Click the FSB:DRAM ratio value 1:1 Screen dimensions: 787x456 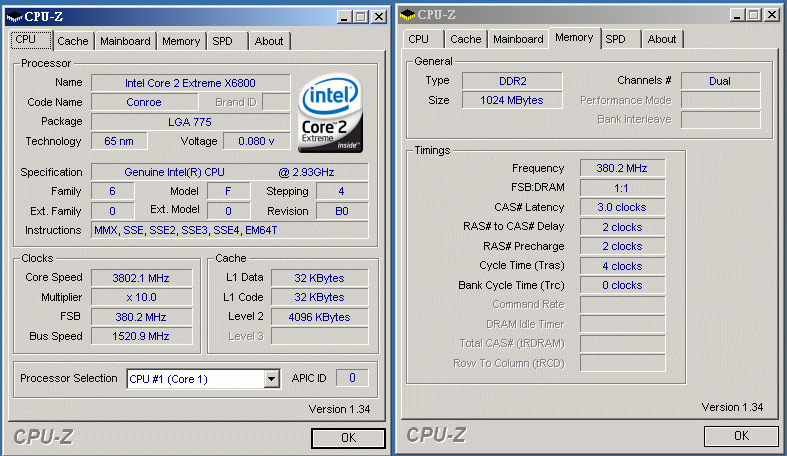click(622, 188)
